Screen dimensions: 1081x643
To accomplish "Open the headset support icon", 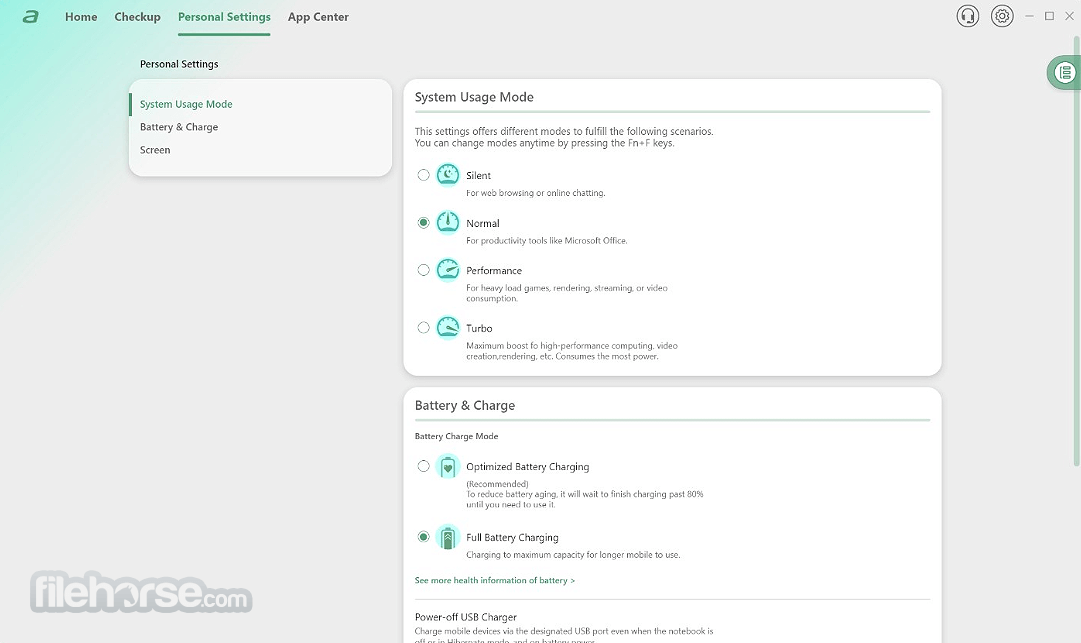I will tap(967, 16).
